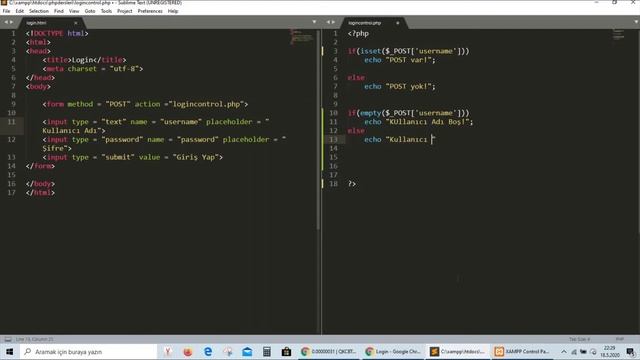This screenshot has width=640, height=360.
Task: Open the View menu
Action: (74, 11)
